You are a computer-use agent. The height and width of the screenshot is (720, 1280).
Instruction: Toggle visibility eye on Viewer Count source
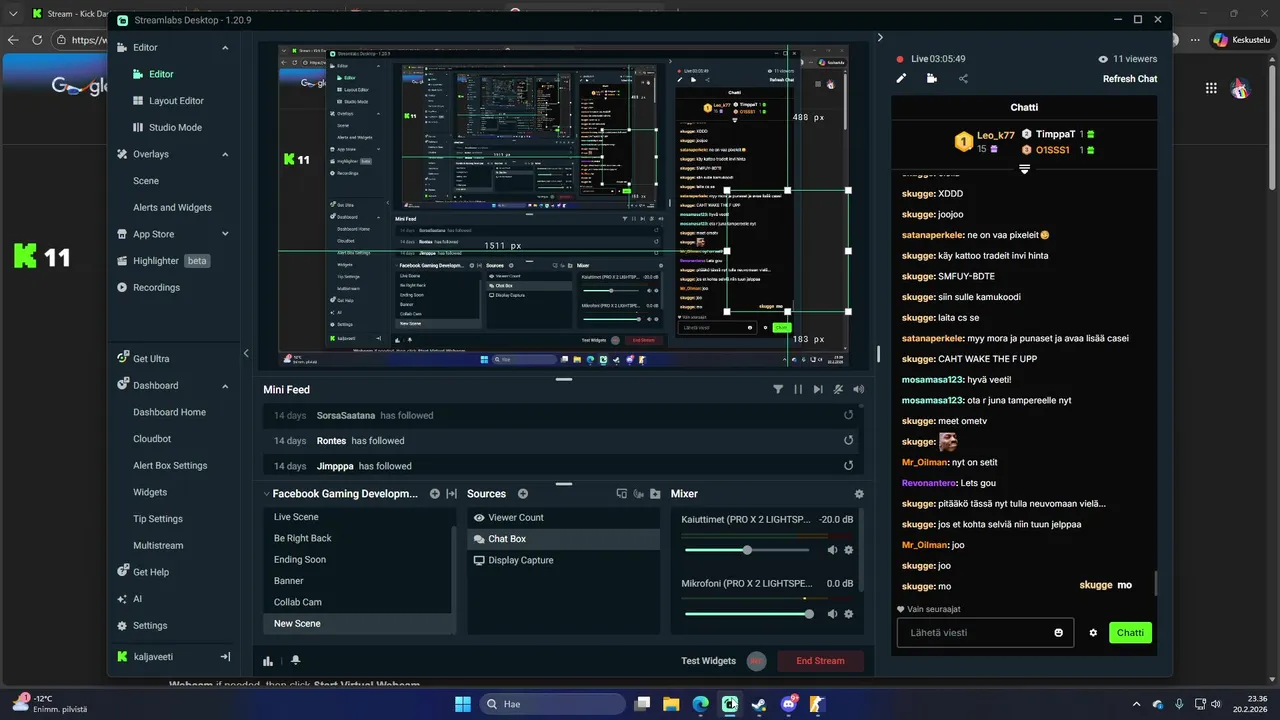(x=479, y=518)
